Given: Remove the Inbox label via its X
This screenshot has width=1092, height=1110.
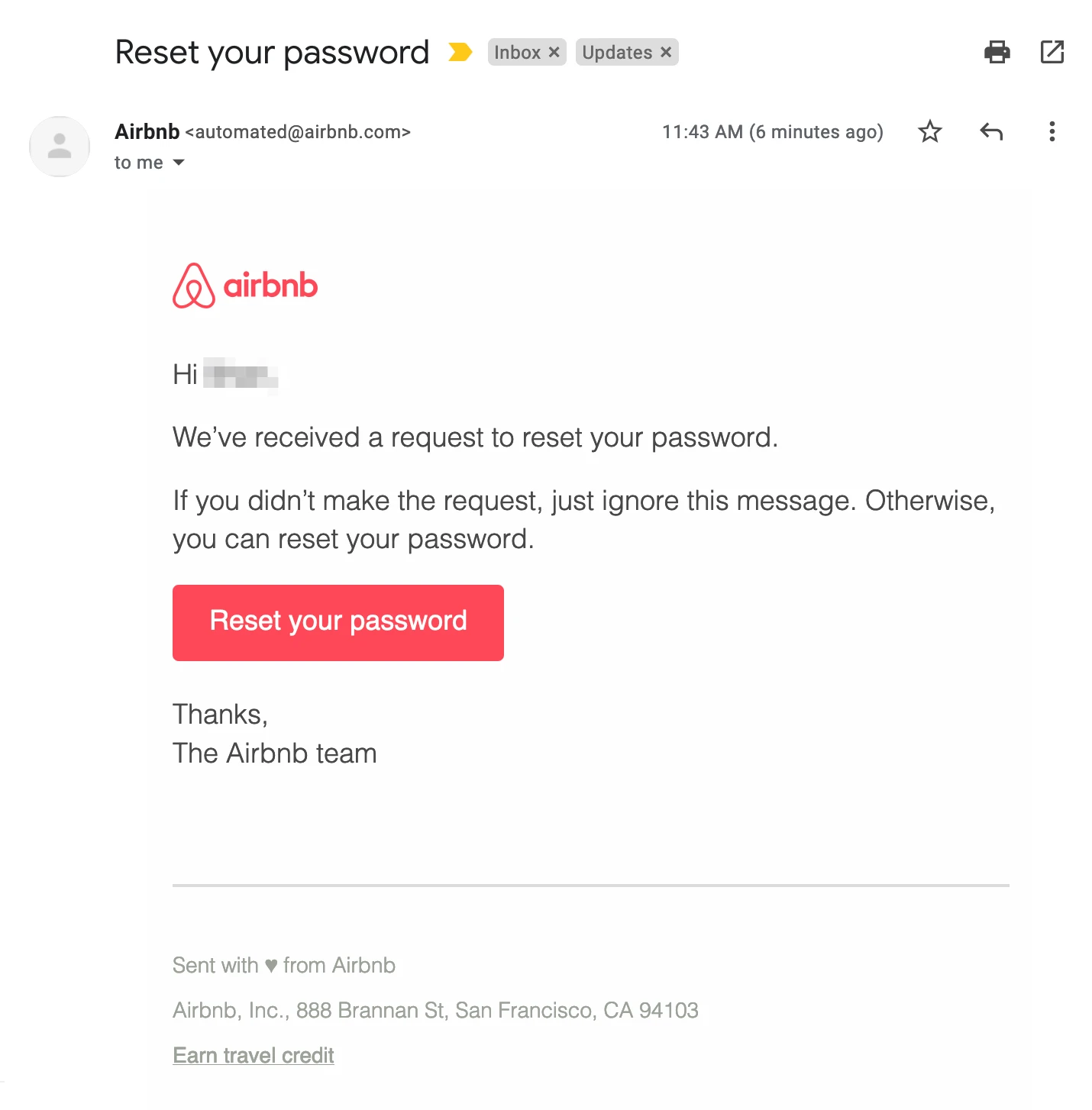Looking at the screenshot, I should (554, 53).
